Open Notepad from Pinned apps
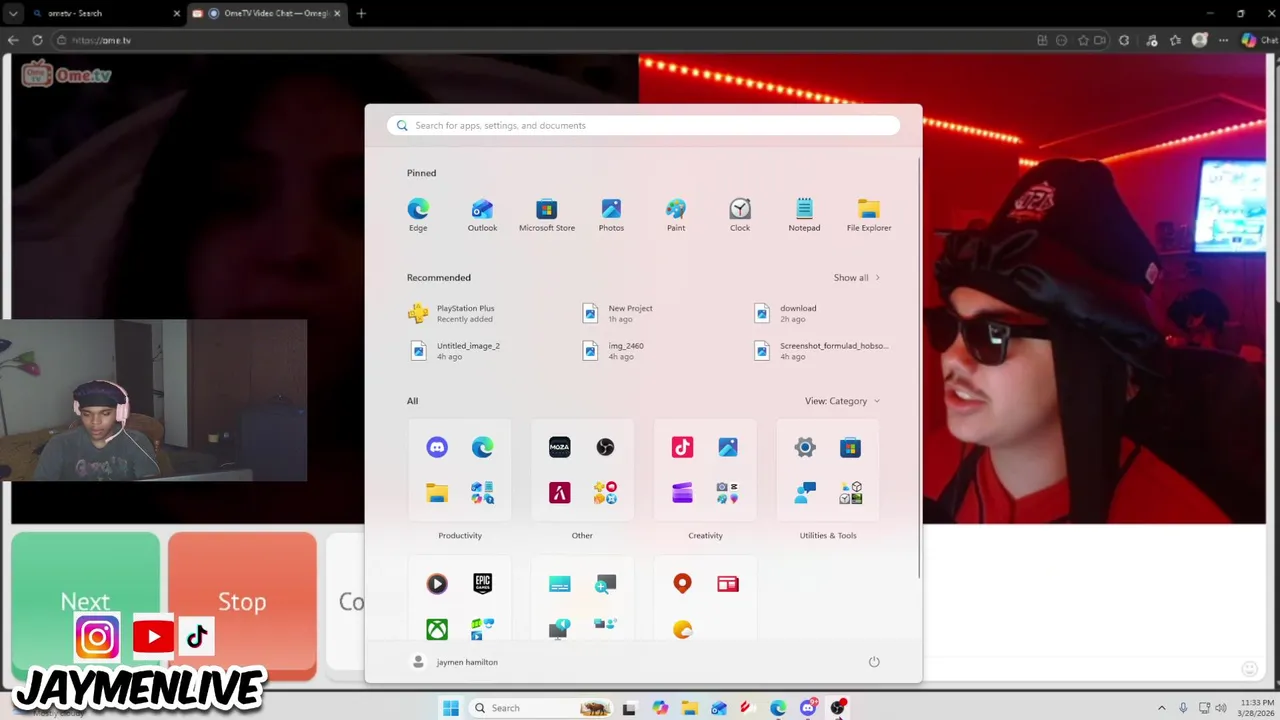The height and width of the screenshot is (720, 1280). (804, 214)
